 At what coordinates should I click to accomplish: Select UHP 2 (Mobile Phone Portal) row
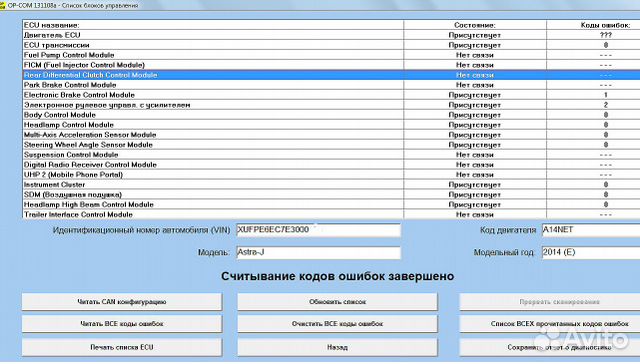(x=331, y=175)
